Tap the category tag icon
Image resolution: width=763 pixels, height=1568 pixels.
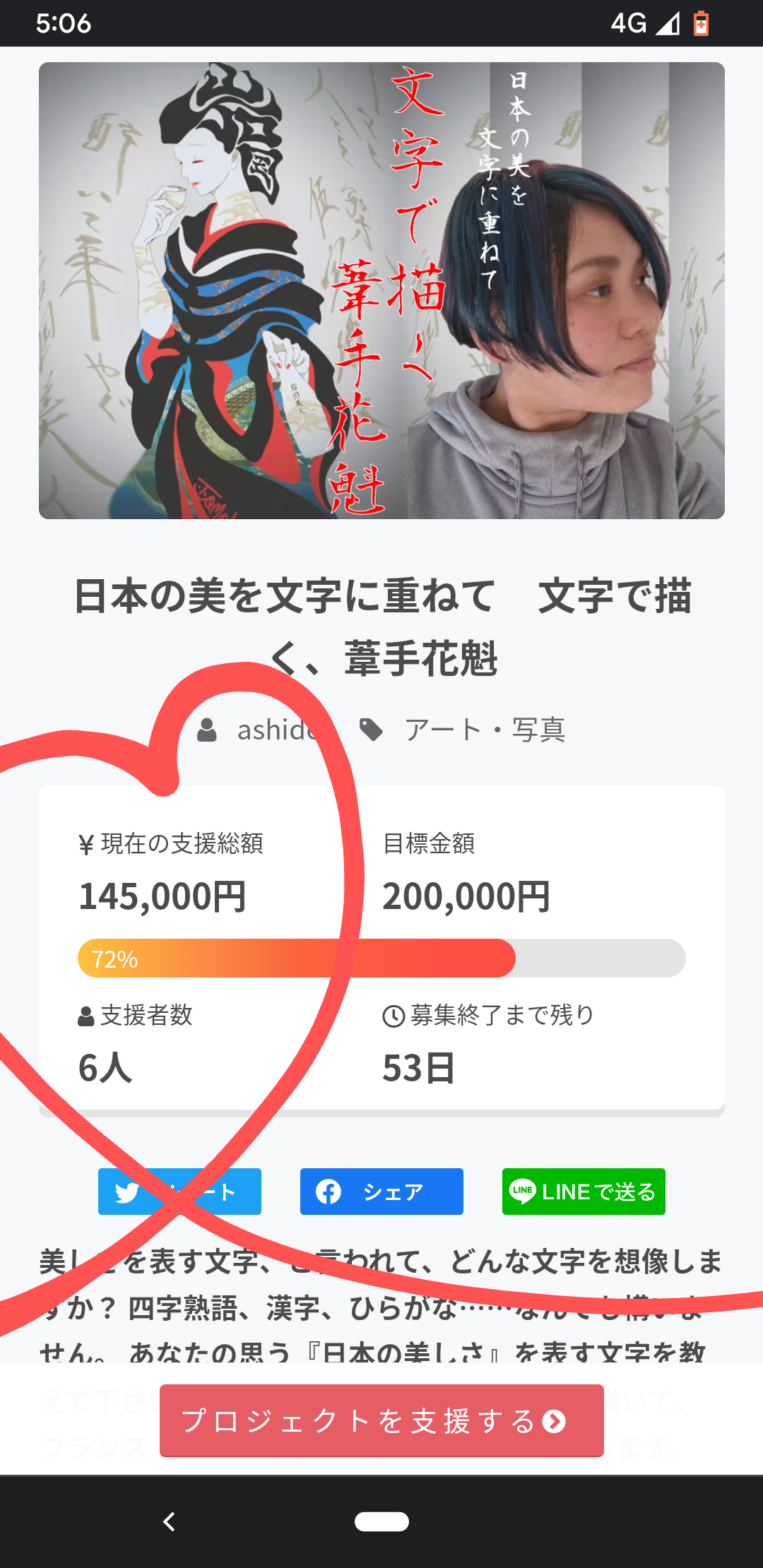pos(371,730)
